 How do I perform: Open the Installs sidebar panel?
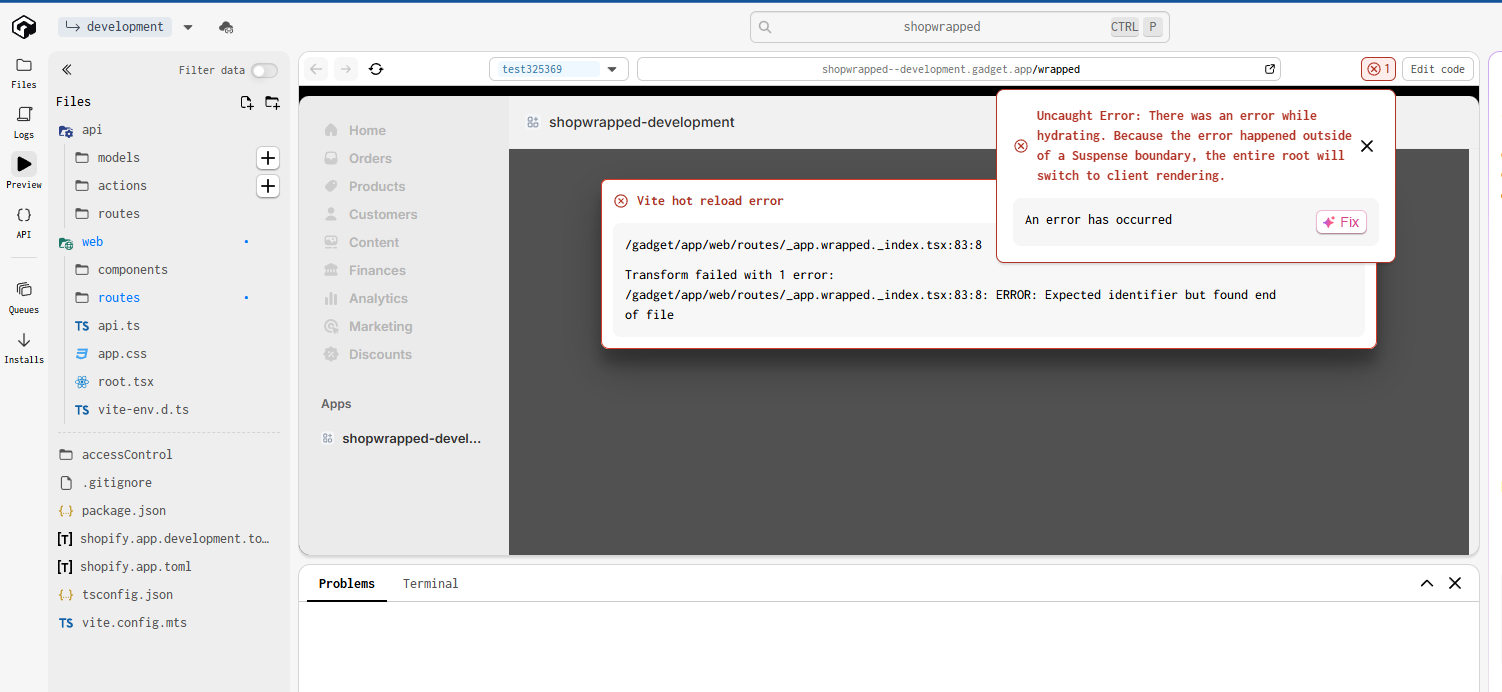pos(24,347)
